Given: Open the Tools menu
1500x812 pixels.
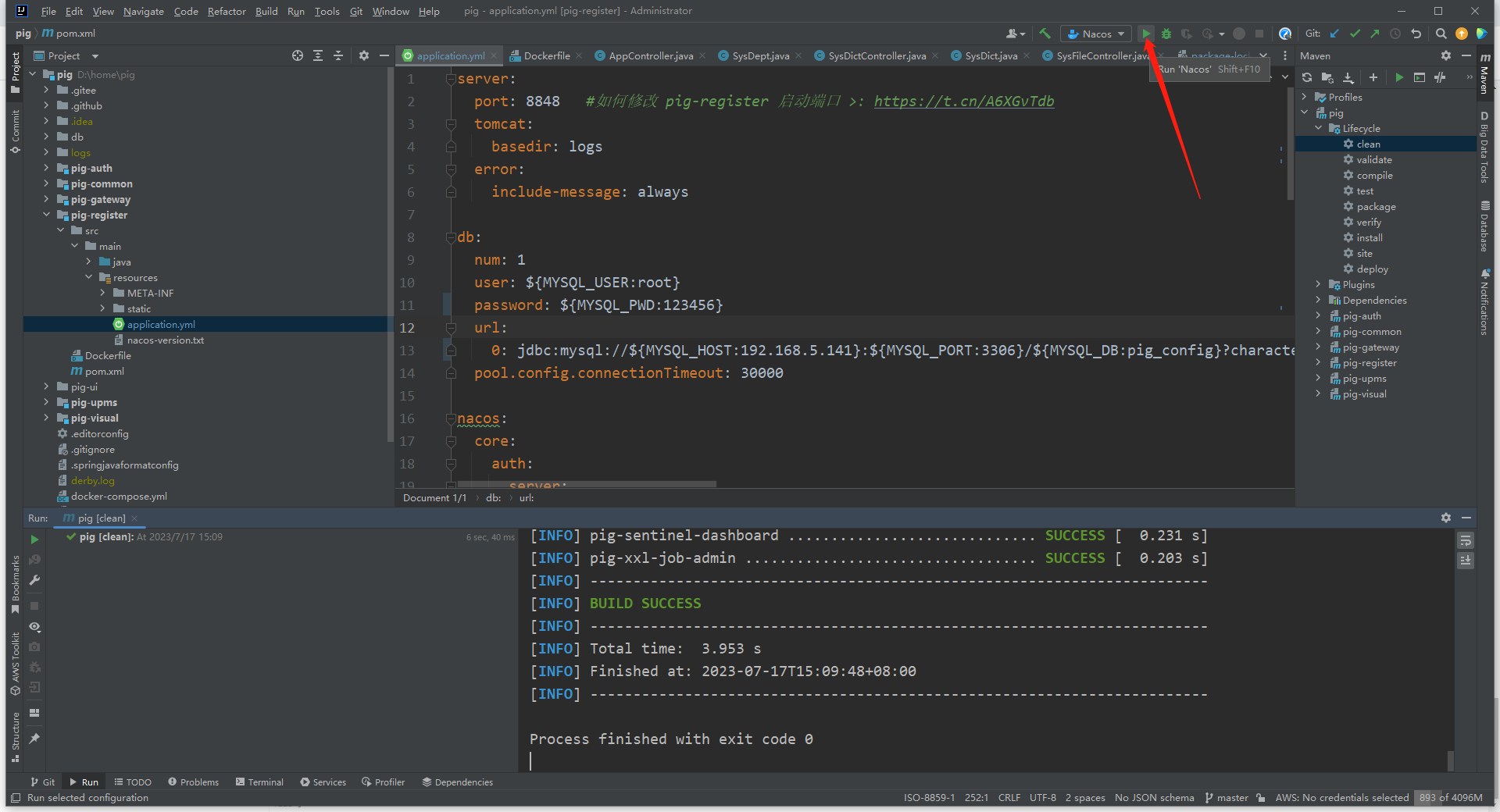Looking at the screenshot, I should [x=327, y=11].
